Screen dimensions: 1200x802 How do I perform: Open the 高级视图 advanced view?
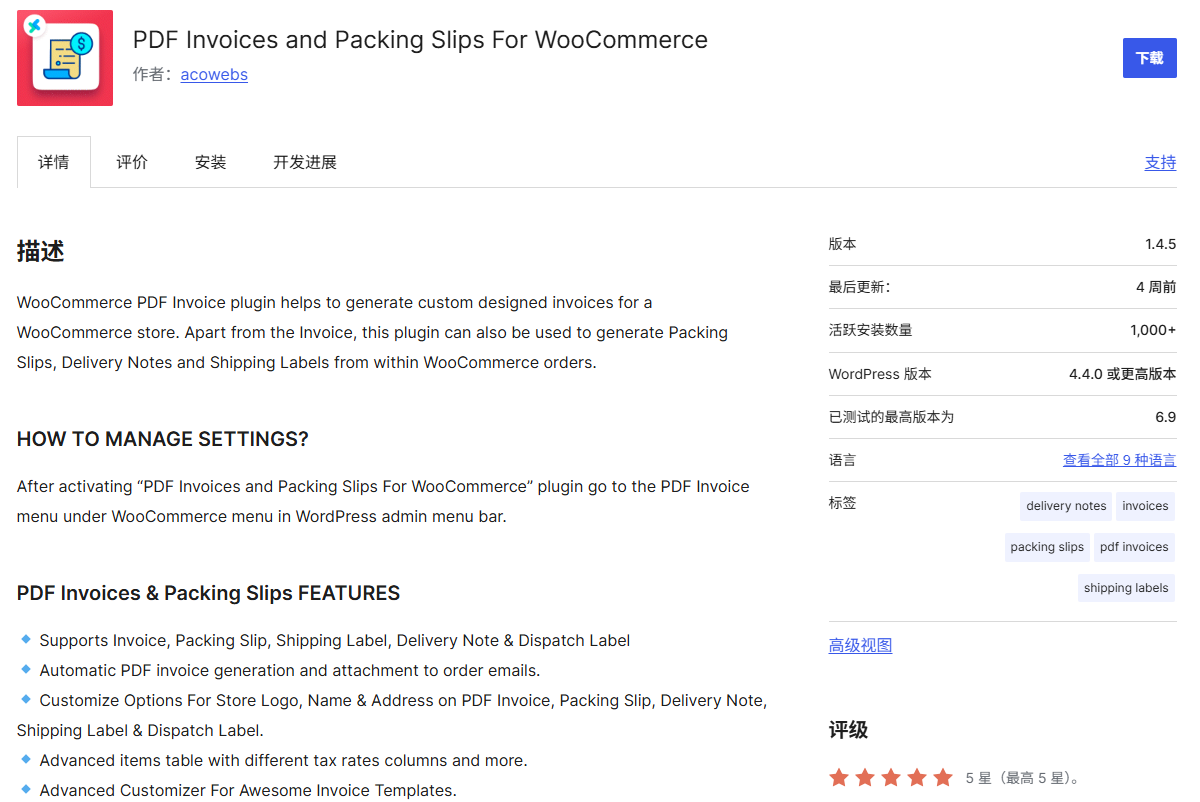pos(860,644)
